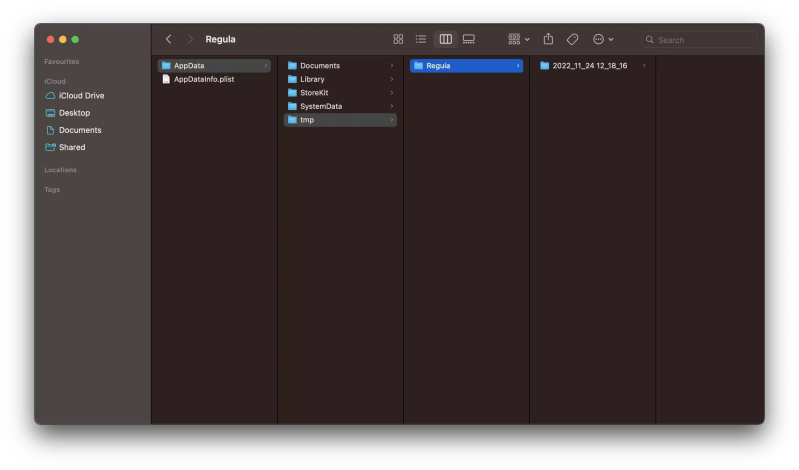
Task: Click the SystemData folder icon
Action: 292,106
